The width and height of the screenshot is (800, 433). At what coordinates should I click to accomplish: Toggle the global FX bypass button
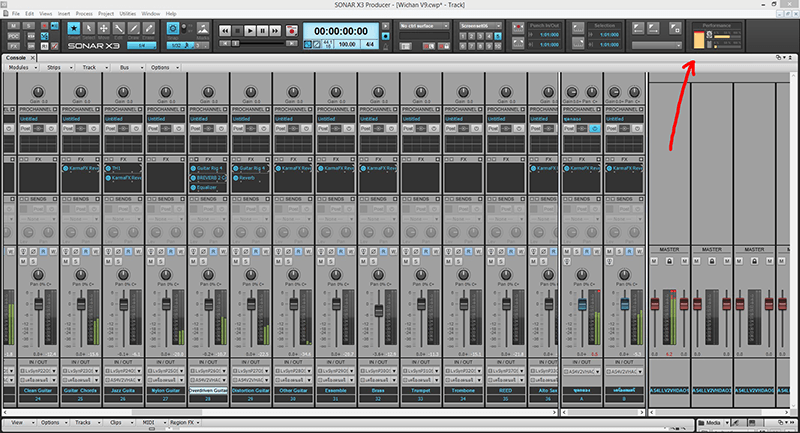tap(14, 46)
